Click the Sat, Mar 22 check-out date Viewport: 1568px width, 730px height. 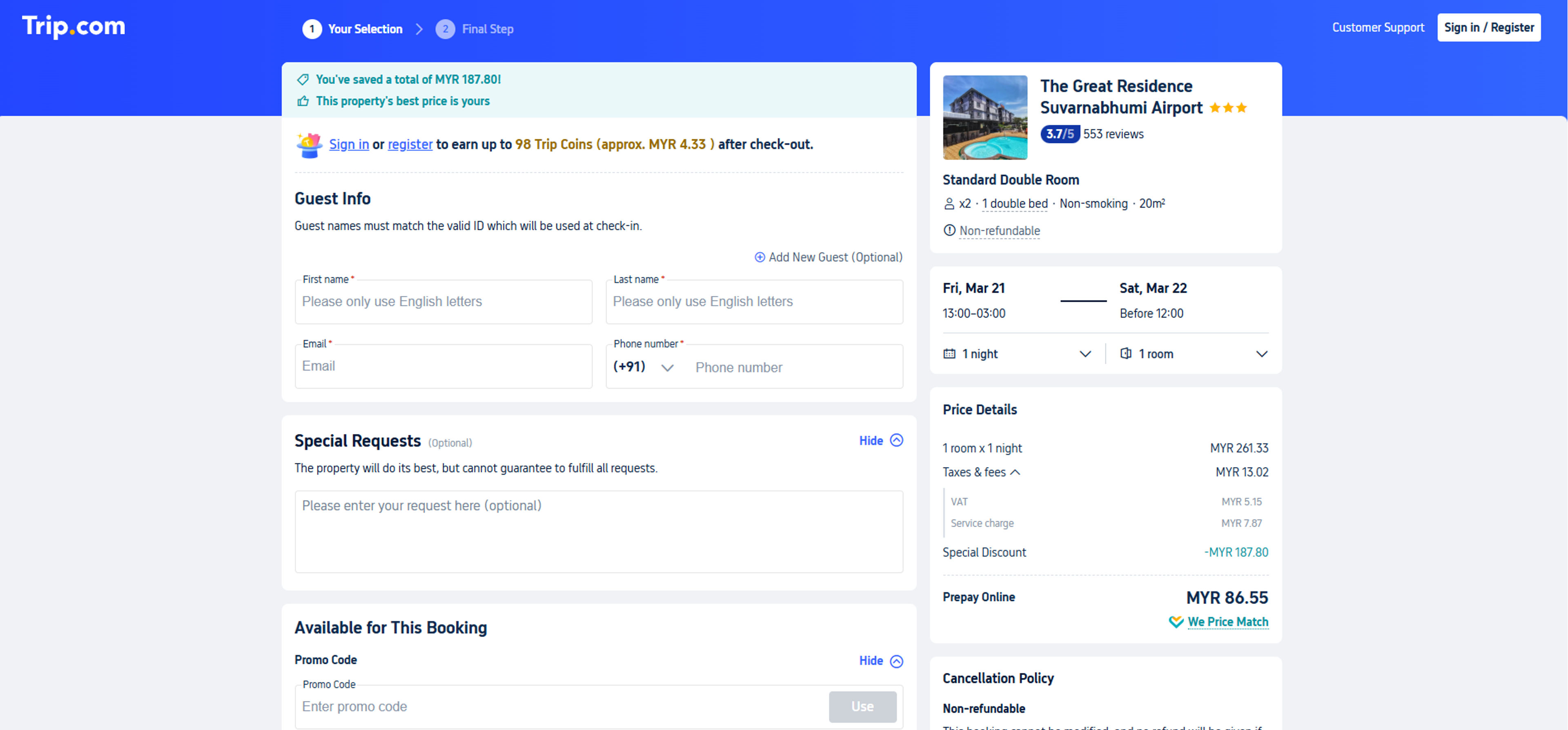(x=1153, y=288)
